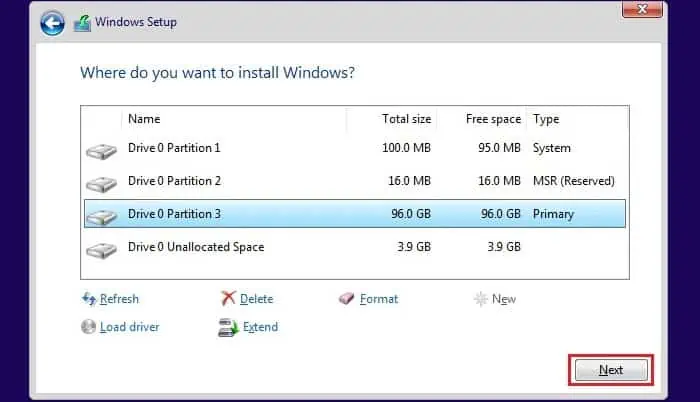
Task: Create a New partition
Action: pyautogui.click(x=504, y=299)
